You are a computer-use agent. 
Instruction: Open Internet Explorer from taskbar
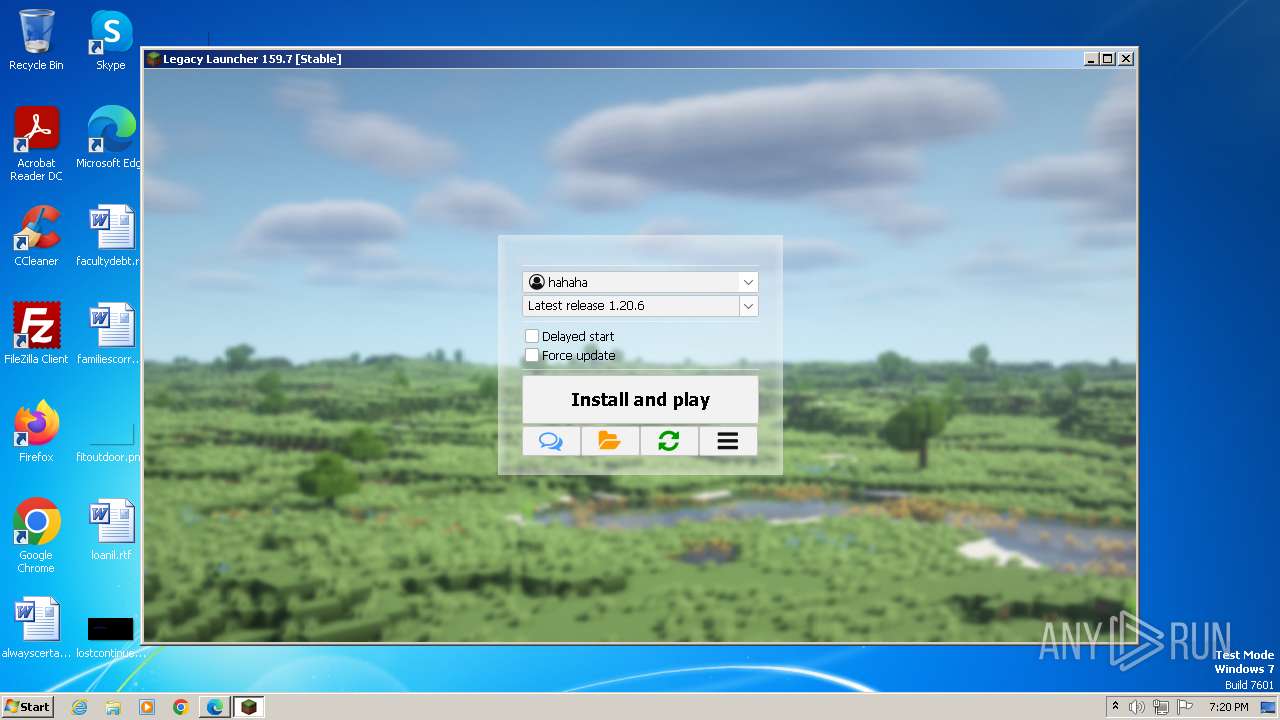point(79,707)
